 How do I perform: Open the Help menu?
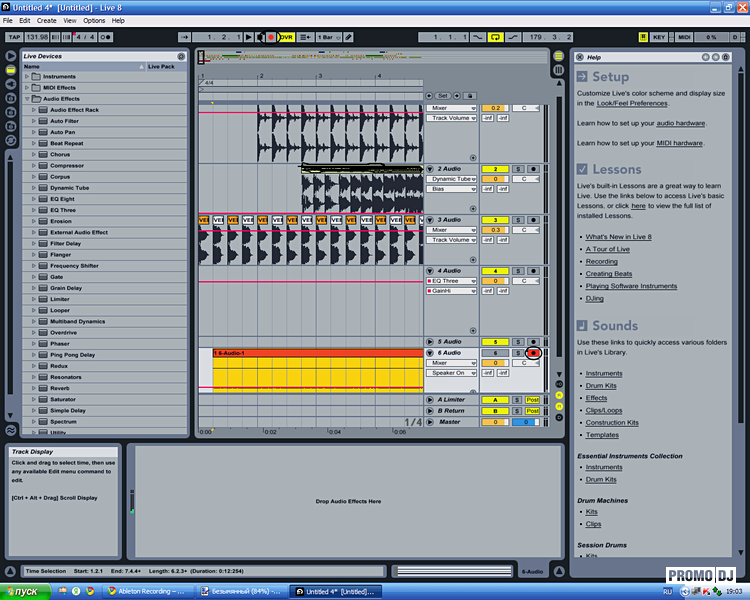tap(118, 21)
